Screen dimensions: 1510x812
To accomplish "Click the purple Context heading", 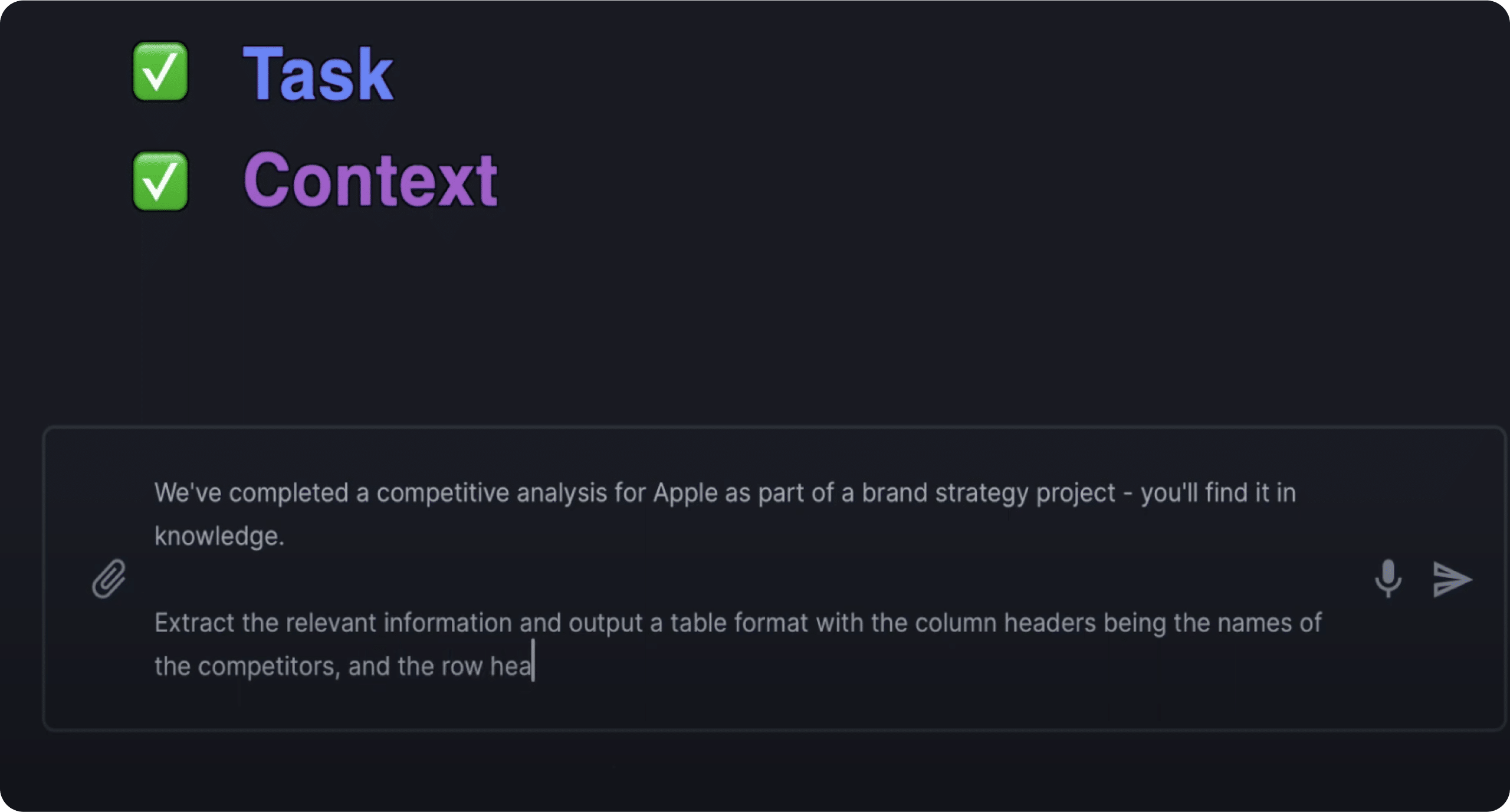I will click(370, 180).
